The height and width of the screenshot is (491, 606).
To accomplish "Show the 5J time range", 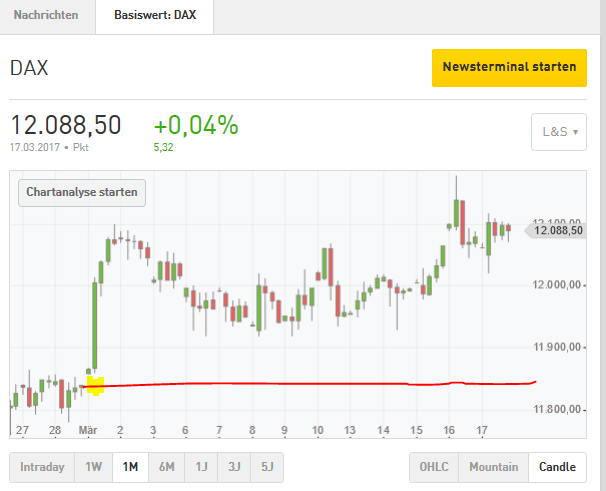I will click(266, 467).
